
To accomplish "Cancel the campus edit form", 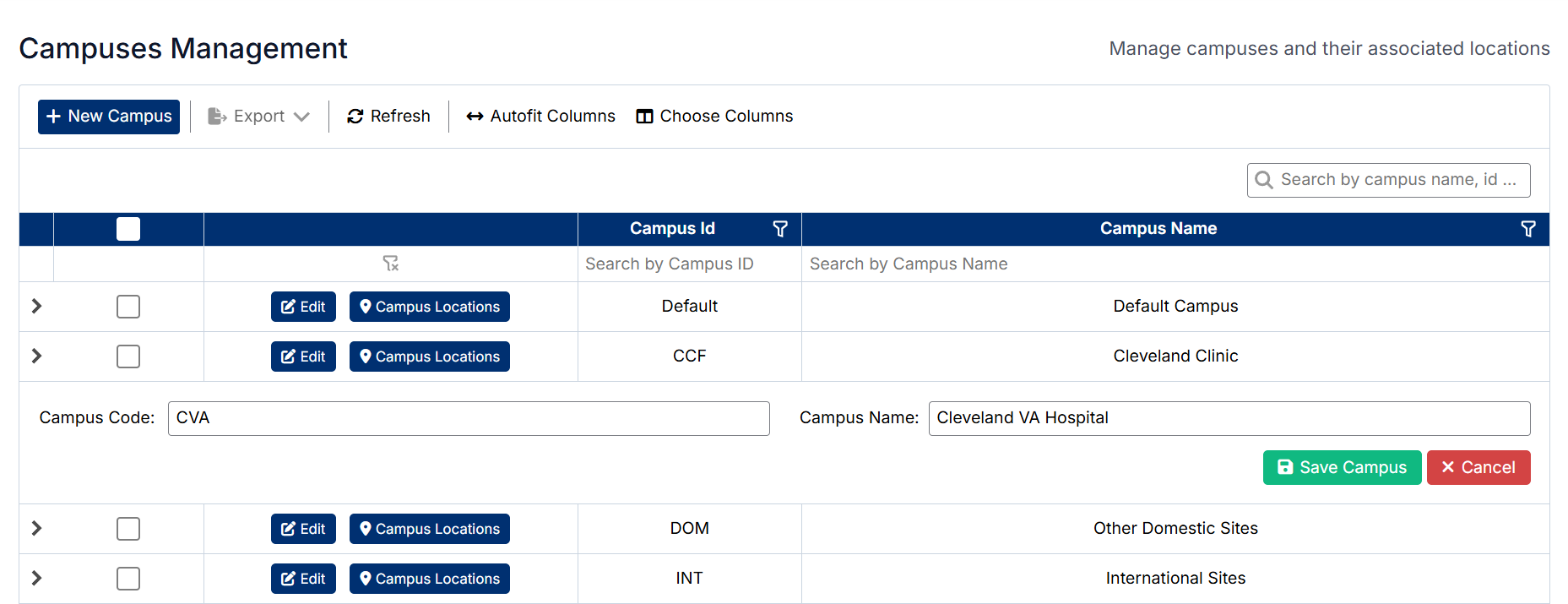I will [1478, 467].
